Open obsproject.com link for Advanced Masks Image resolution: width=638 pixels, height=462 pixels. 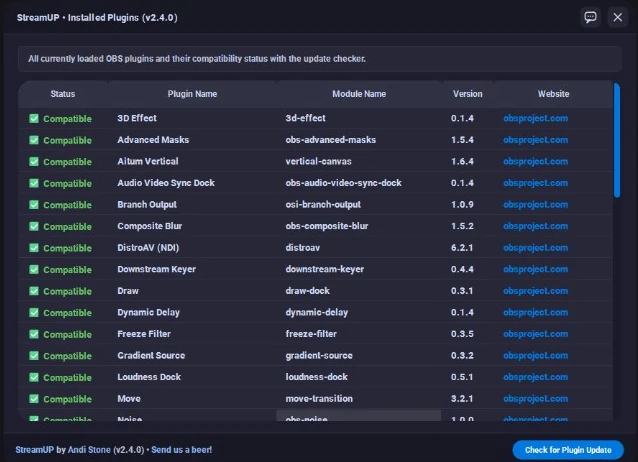coord(535,140)
